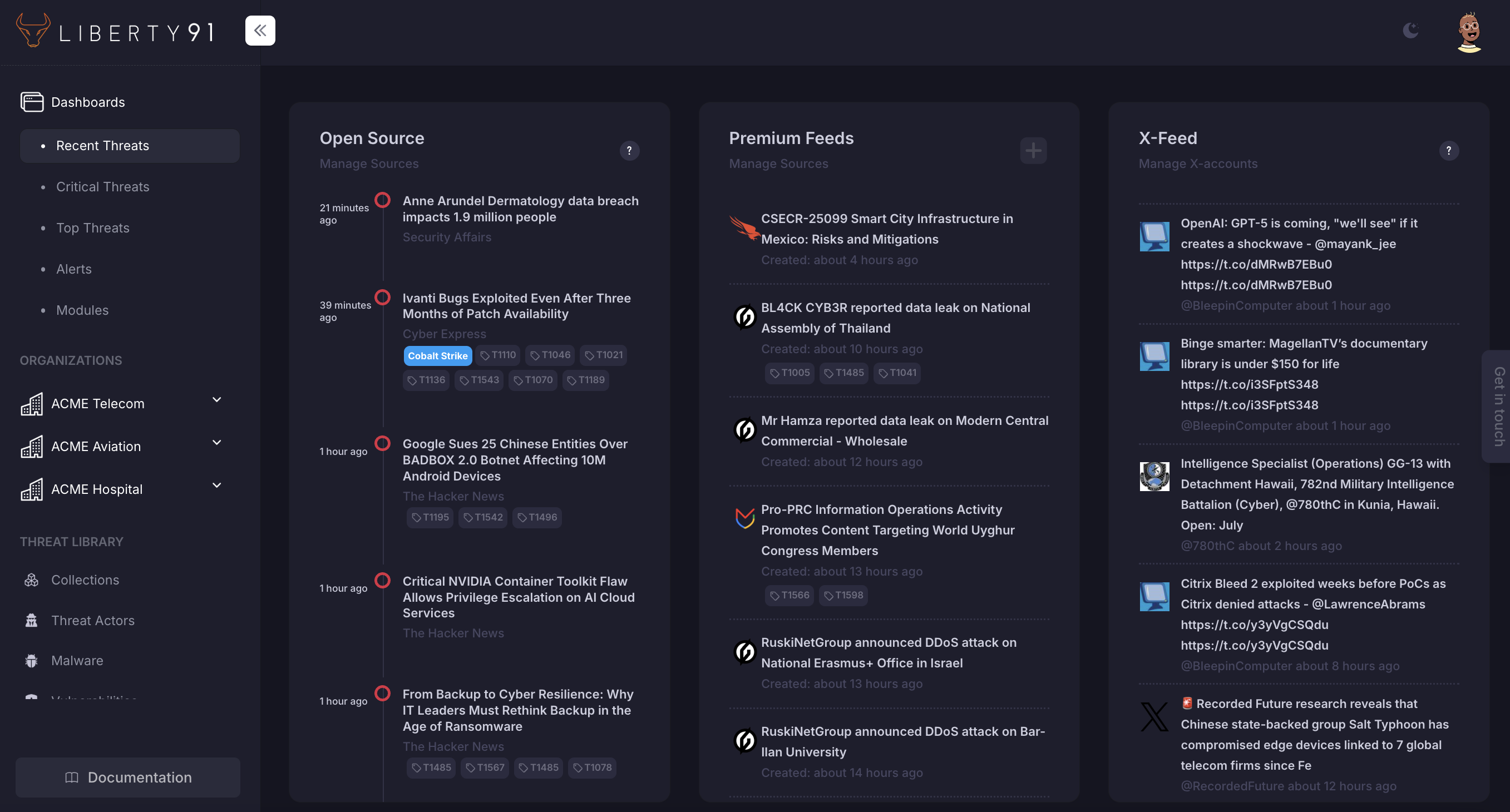The image size is (1510, 812).
Task: Go to Alerts page
Action: coord(74,269)
